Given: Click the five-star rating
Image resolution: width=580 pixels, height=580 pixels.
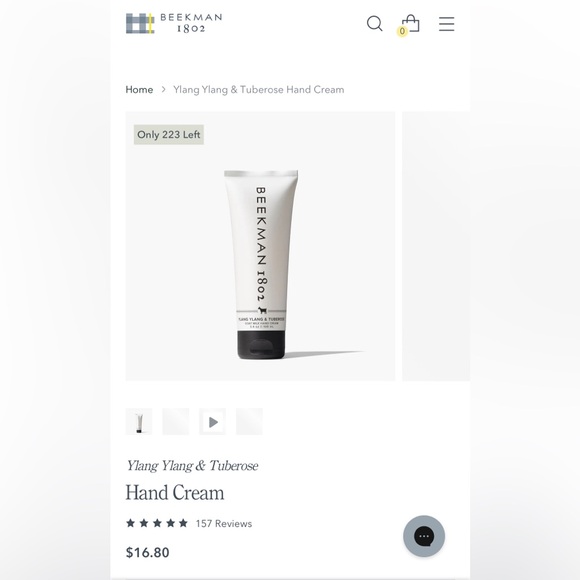Looking at the screenshot, I should coord(157,523).
